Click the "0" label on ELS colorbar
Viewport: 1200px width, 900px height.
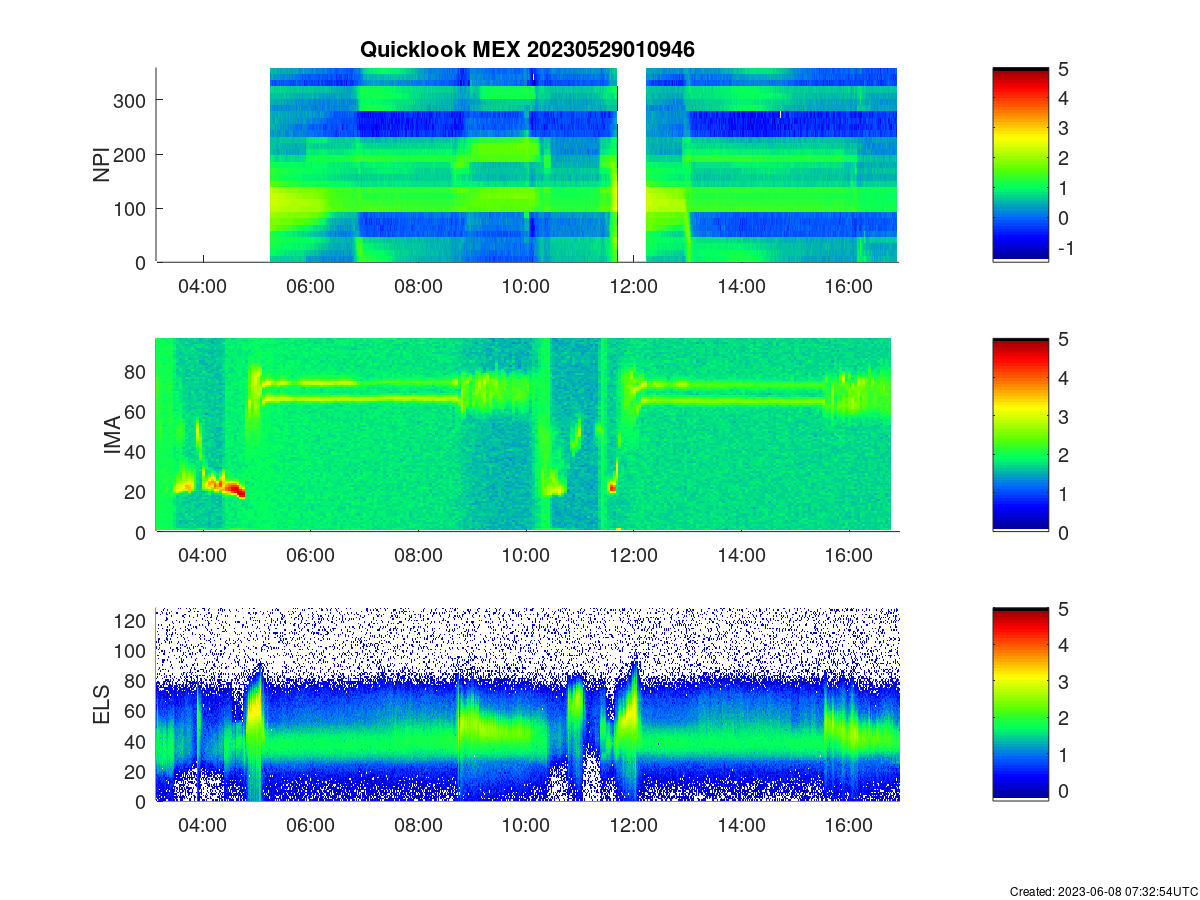coord(1064,790)
